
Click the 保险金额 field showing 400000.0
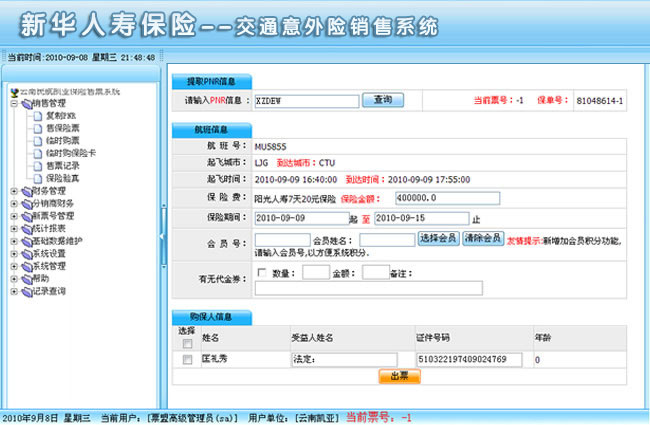(448, 198)
